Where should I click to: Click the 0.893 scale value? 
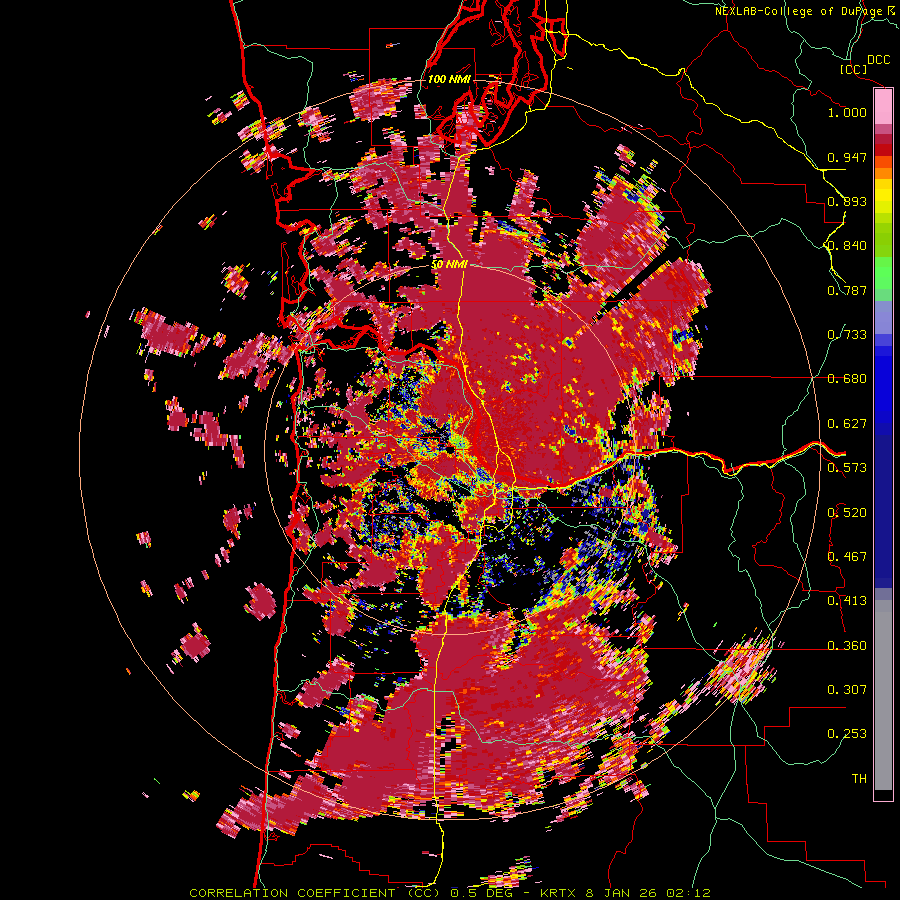tap(847, 201)
